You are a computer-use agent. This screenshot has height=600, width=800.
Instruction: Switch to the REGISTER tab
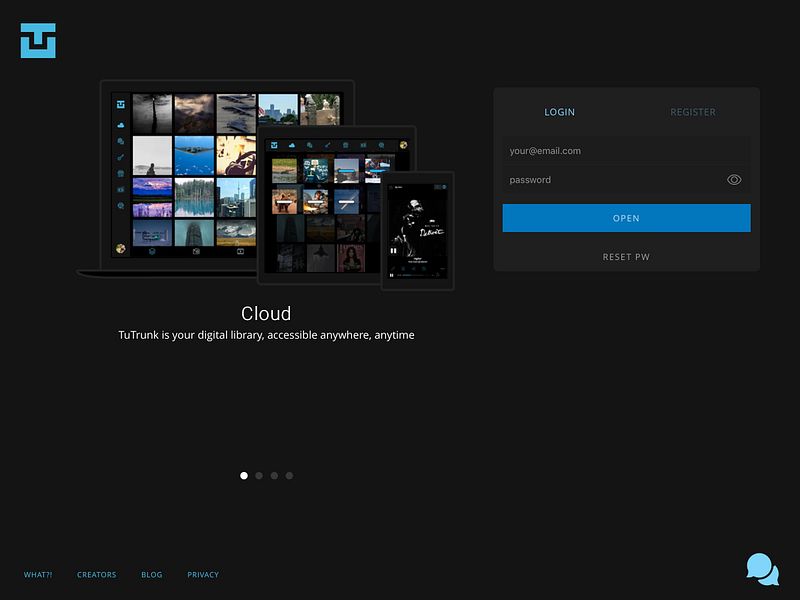click(692, 112)
